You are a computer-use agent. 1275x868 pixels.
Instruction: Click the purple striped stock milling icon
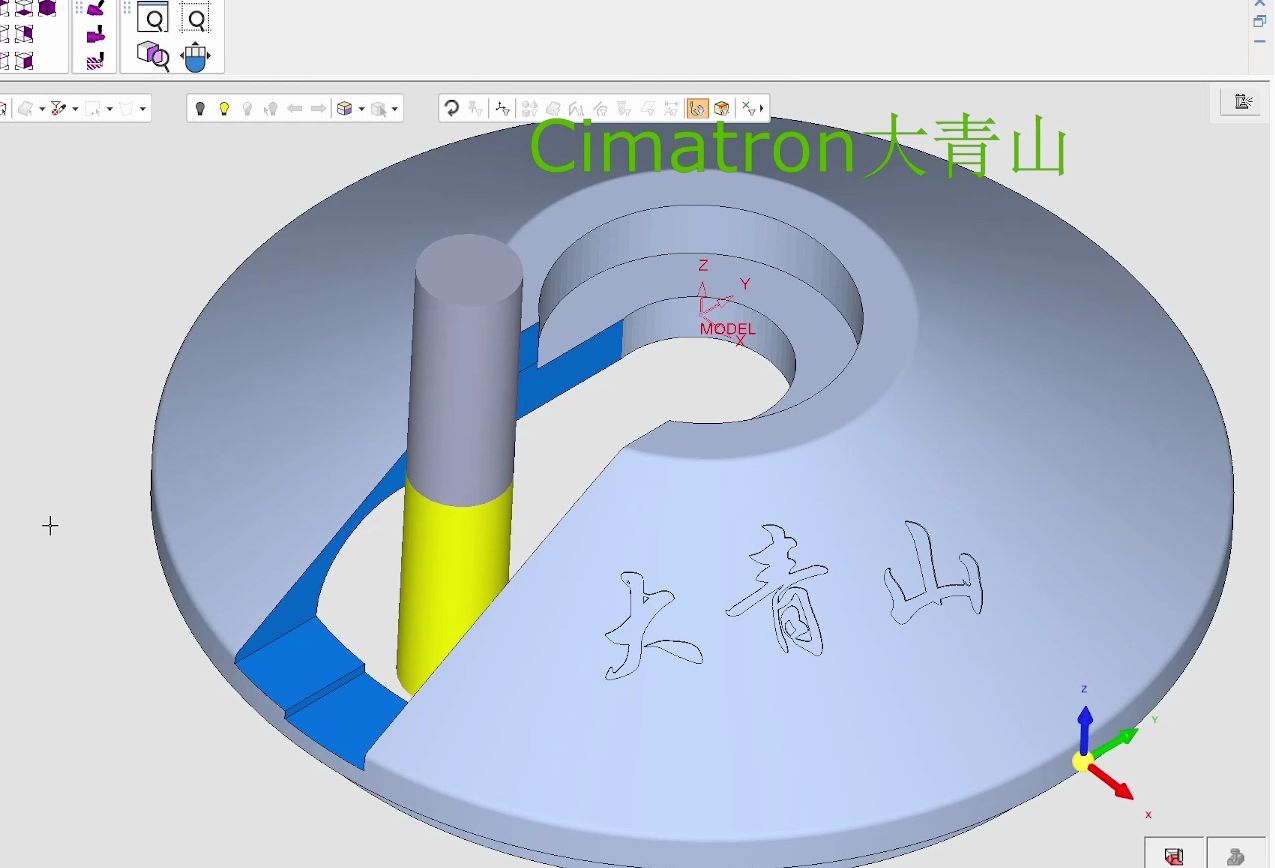pos(95,61)
